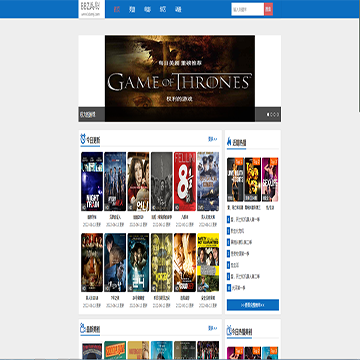Open the fifth navigation tab in the header

pyautogui.click(x=178, y=9)
